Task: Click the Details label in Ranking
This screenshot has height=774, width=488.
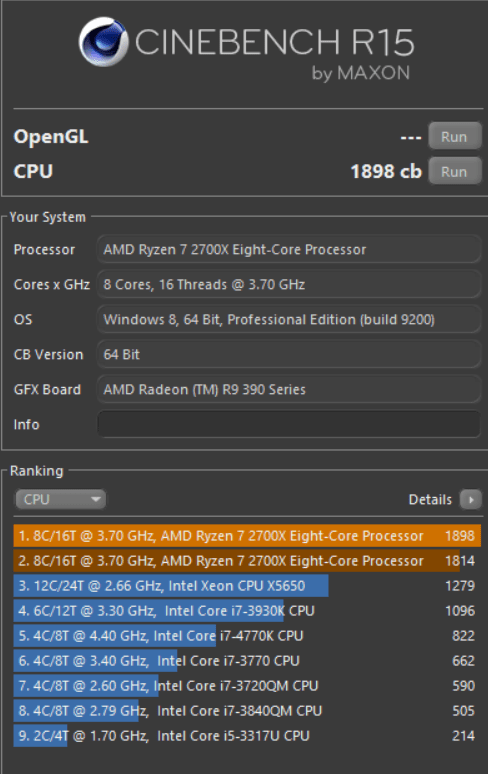Action: (x=430, y=500)
